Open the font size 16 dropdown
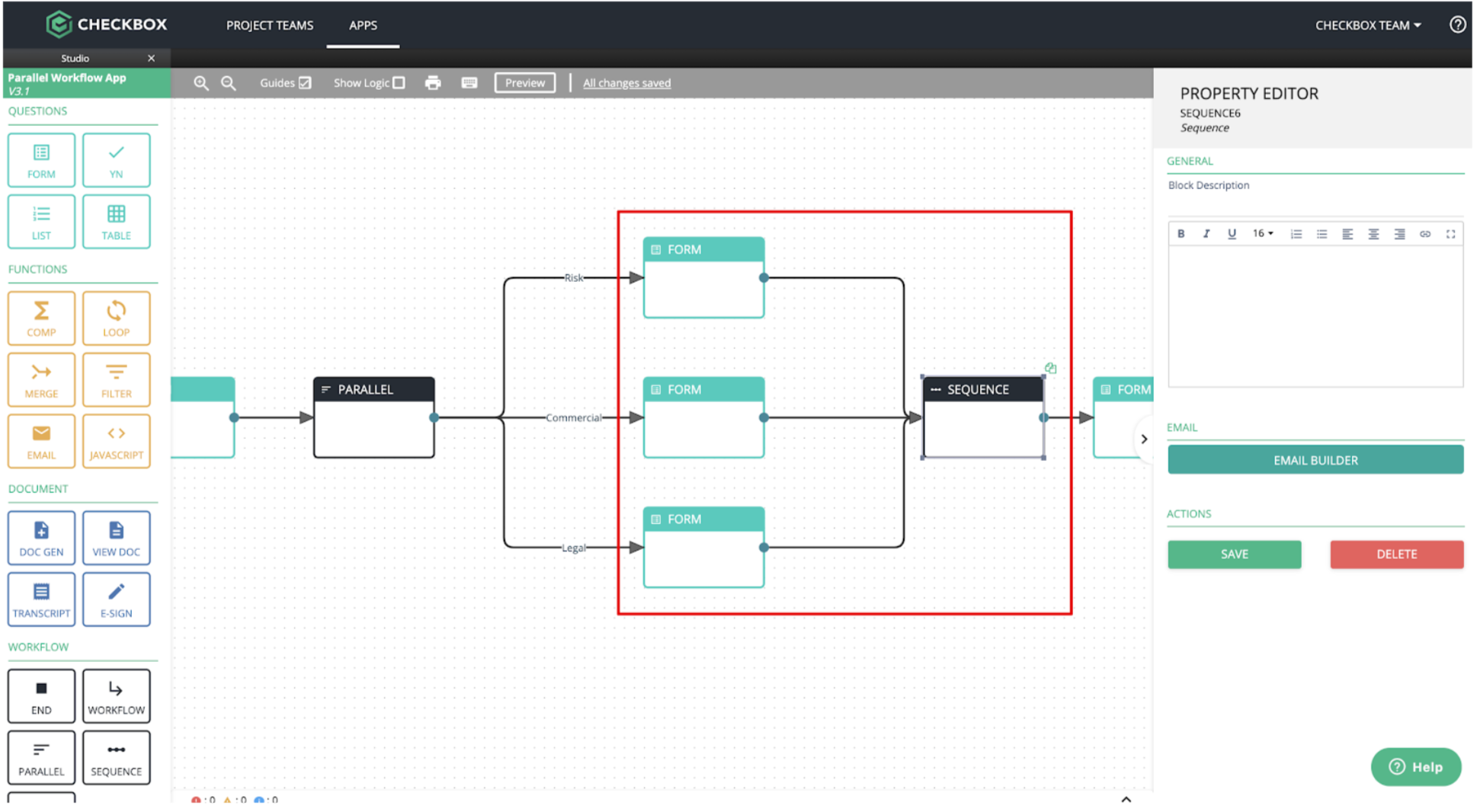This screenshot has width=1477, height=812. [1263, 234]
